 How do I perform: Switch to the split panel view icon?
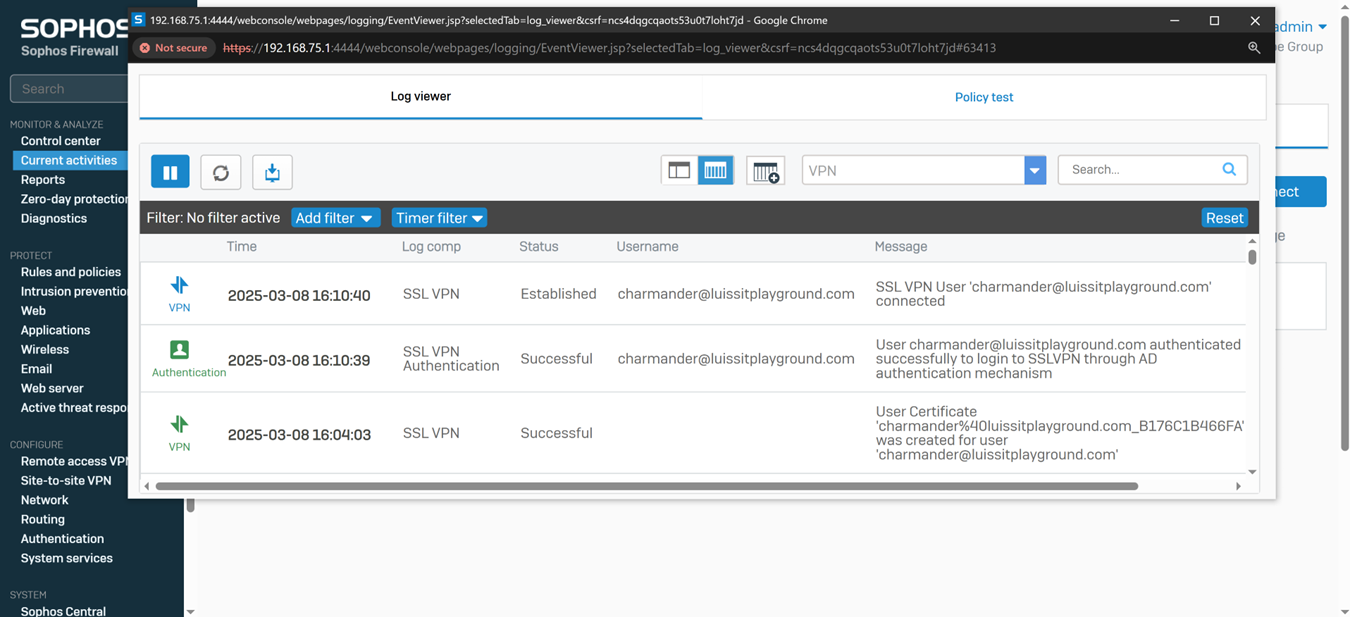[x=679, y=171]
